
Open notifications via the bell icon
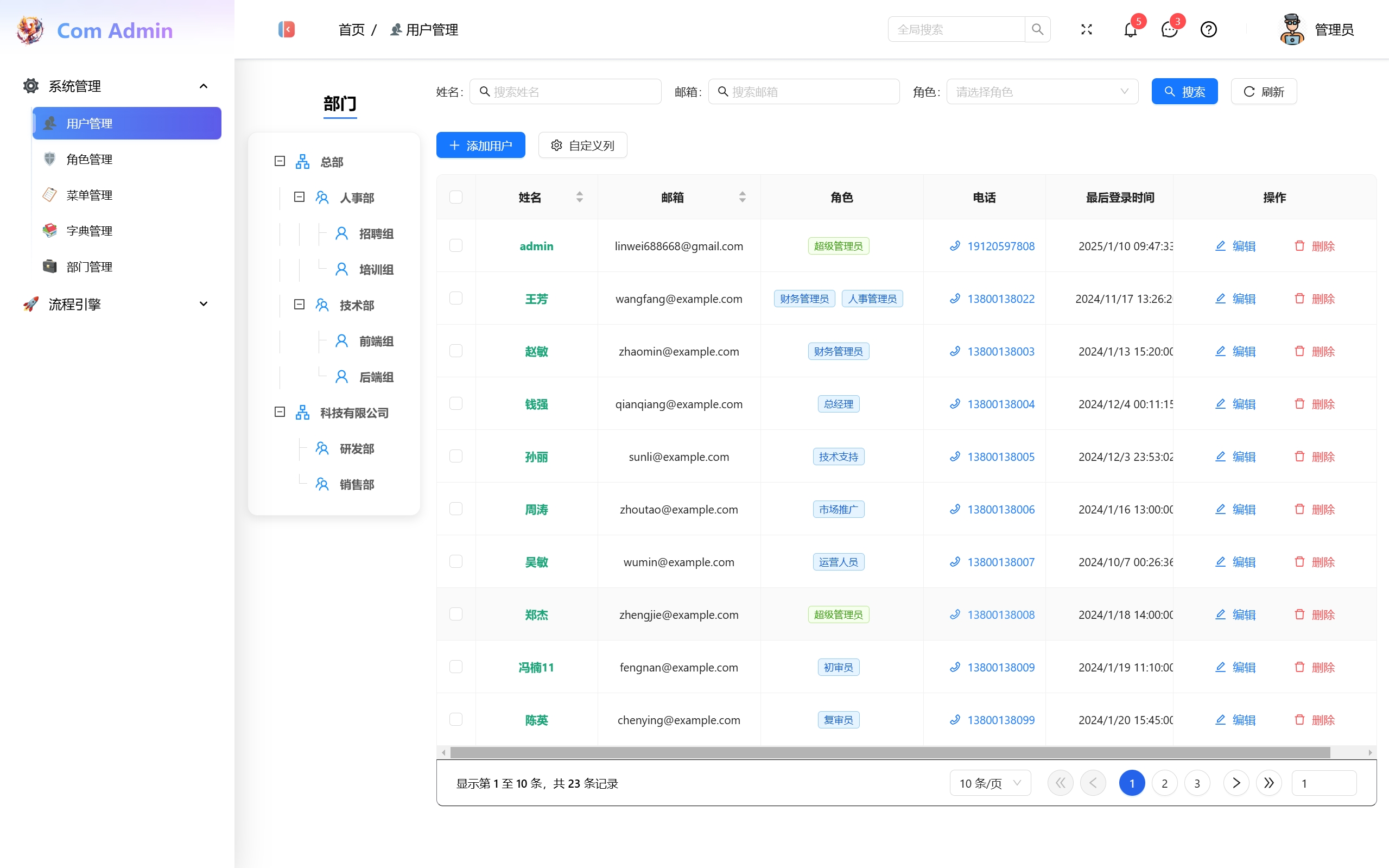[x=1130, y=30]
